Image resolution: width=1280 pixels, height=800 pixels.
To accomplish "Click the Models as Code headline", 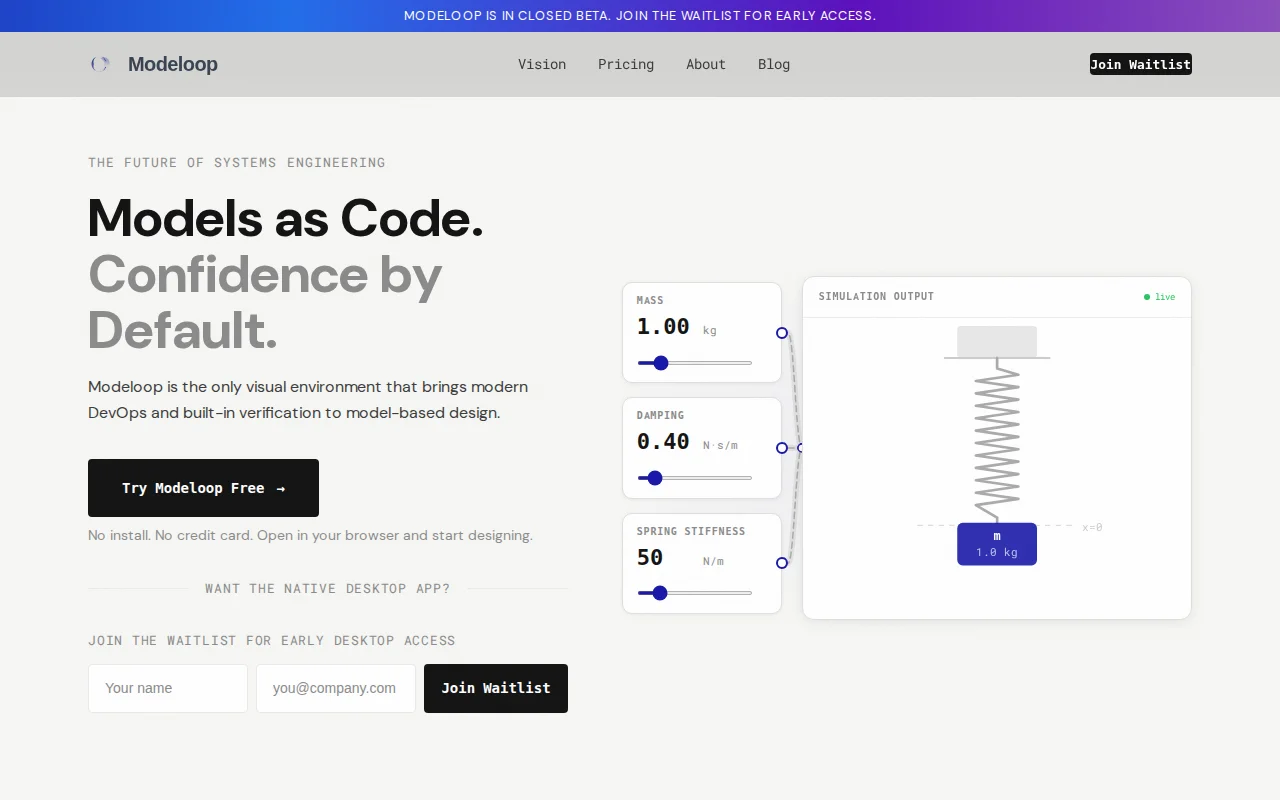I will click(286, 218).
